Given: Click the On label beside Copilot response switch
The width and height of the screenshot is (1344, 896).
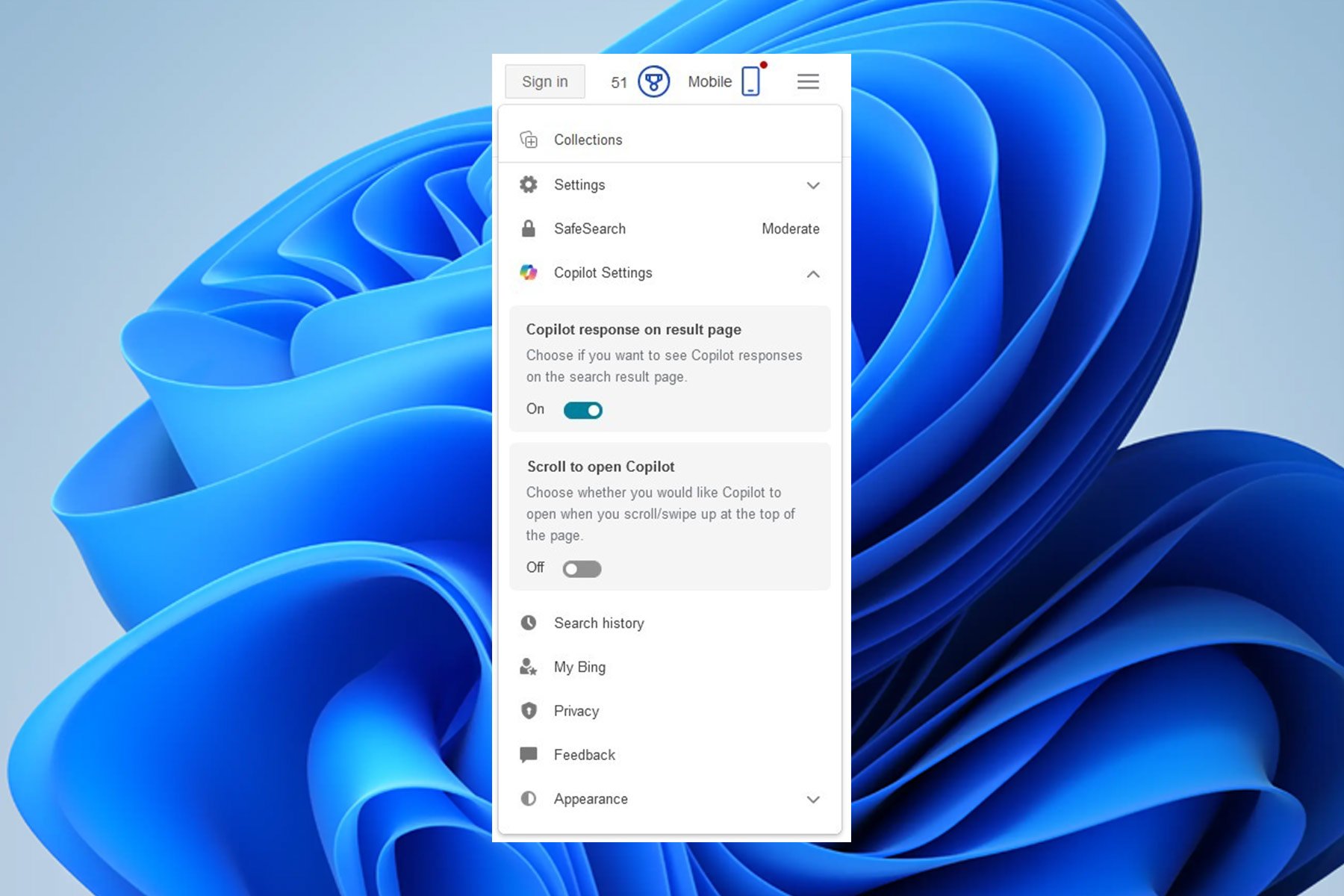Looking at the screenshot, I should [535, 408].
